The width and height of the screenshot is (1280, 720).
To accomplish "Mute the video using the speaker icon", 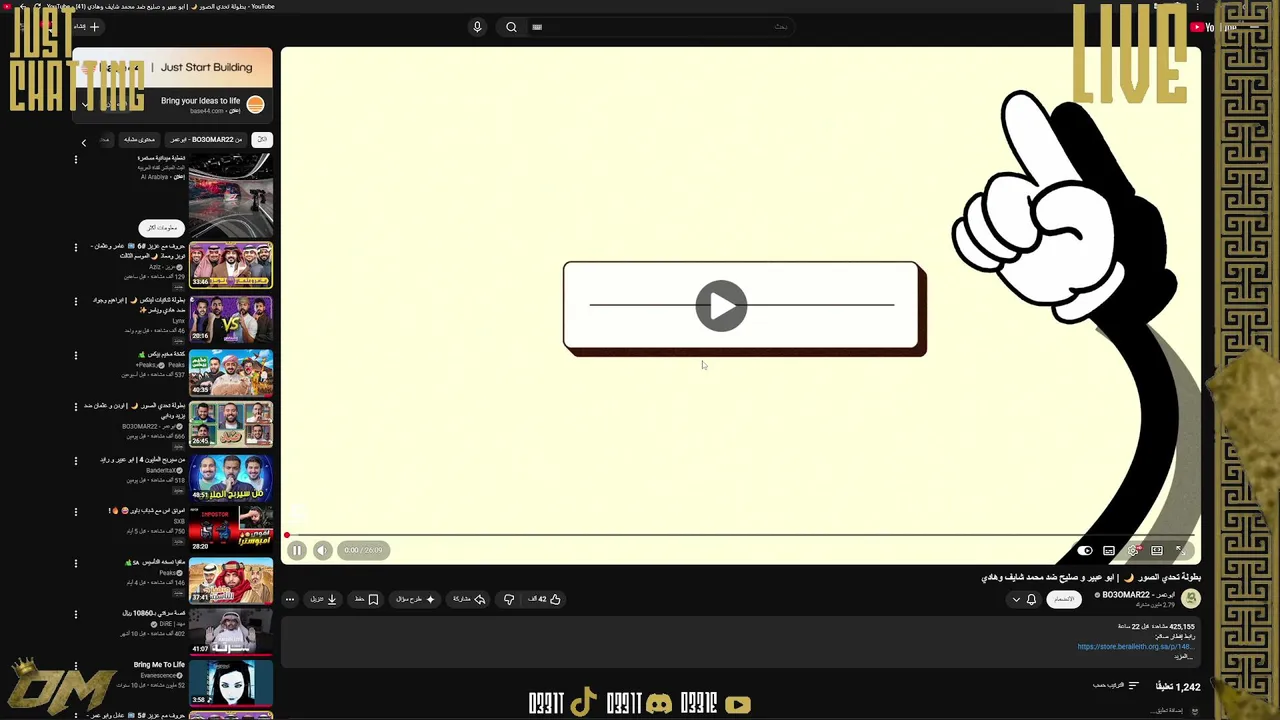I will point(322,550).
